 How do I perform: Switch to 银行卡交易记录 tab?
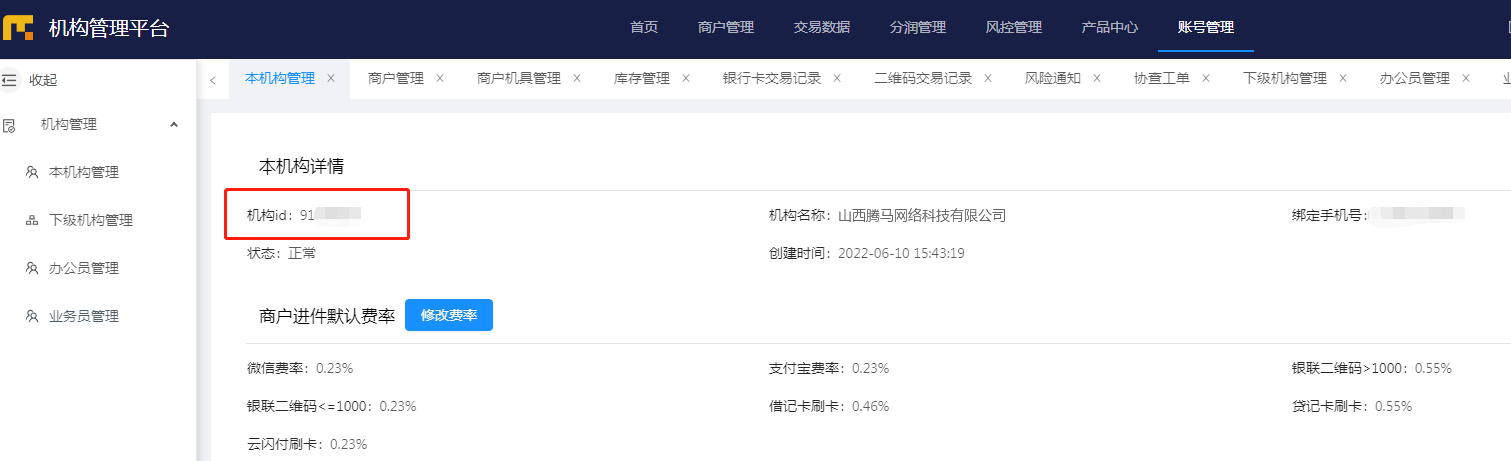772,78
